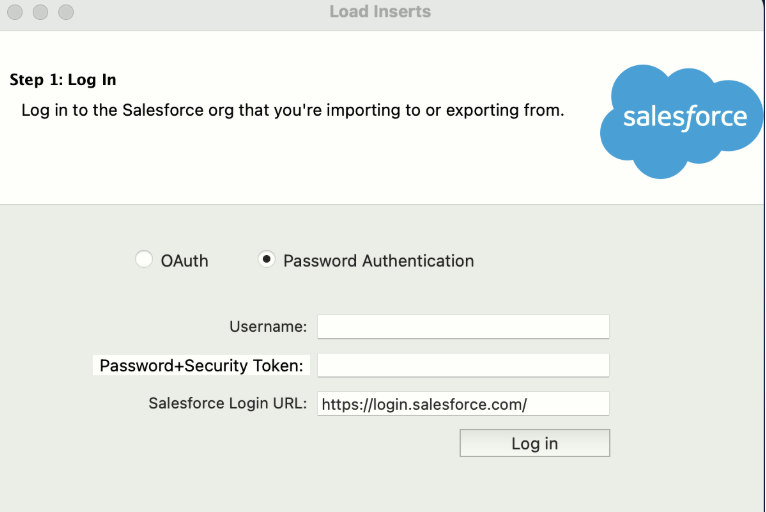Click the login instructions description text
The height and width of the screenshot is (512, 766).
(292, 110)
